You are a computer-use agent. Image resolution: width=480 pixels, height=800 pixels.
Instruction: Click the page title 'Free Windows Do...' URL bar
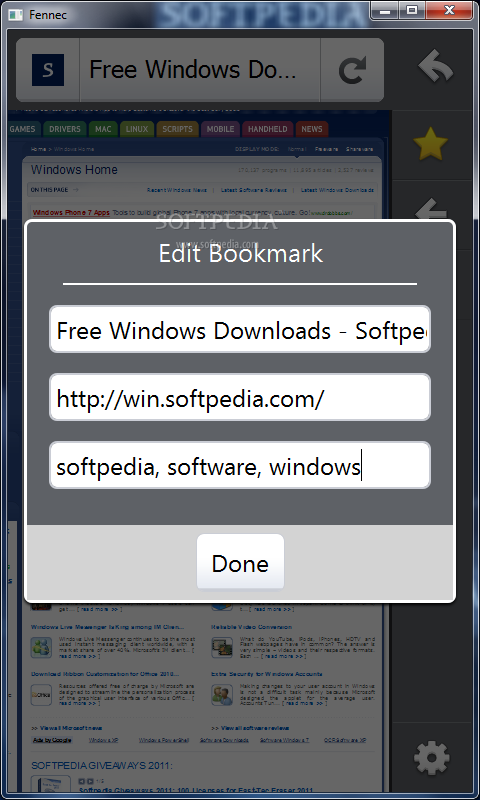point(200,70)
